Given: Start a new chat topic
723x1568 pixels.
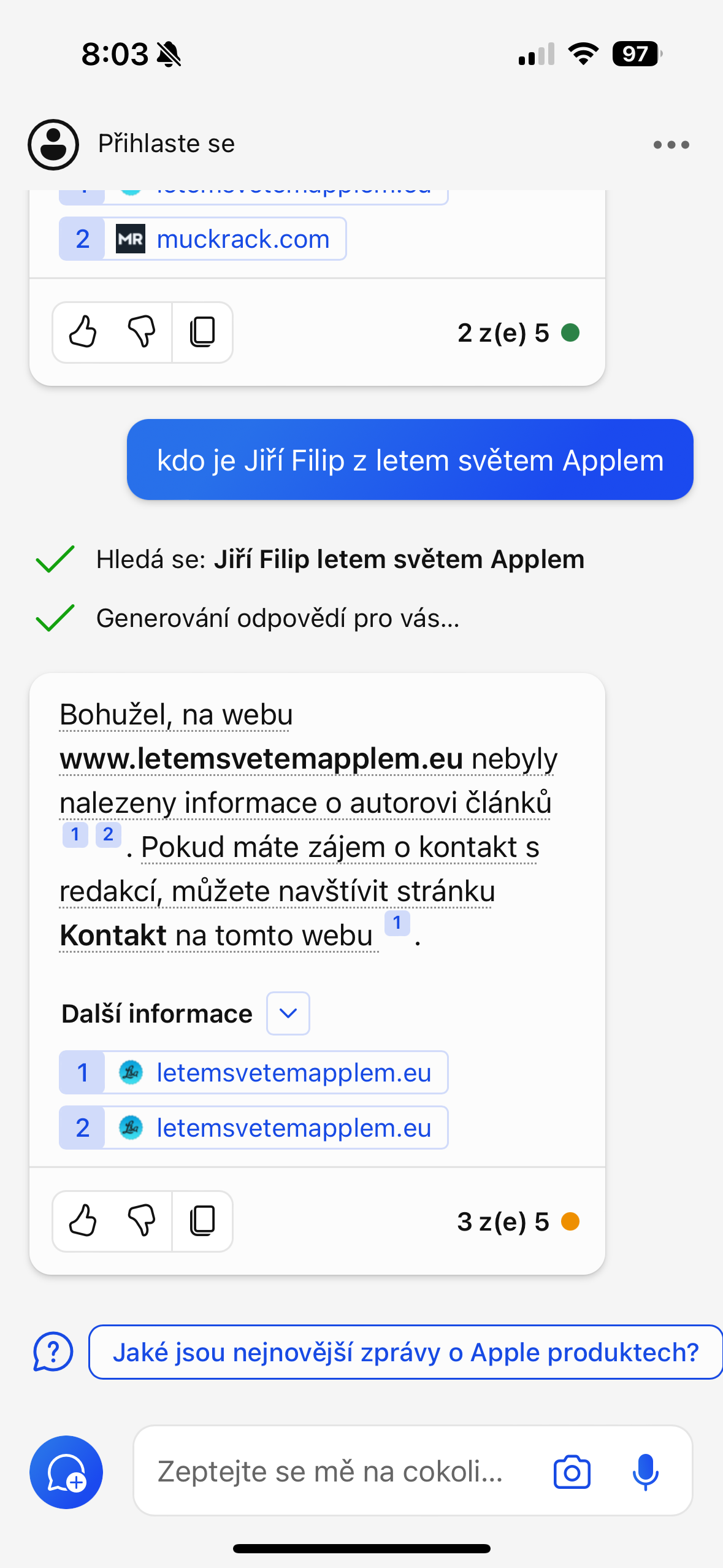Looking at the screenshot, I should click(x=66, y=1472).
